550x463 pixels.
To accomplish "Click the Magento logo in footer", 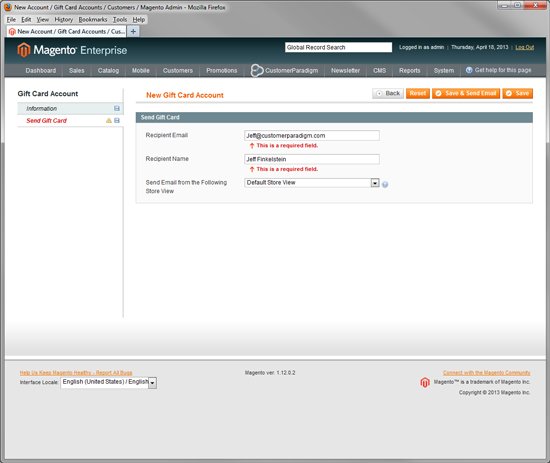I will (x=425, y=382).
